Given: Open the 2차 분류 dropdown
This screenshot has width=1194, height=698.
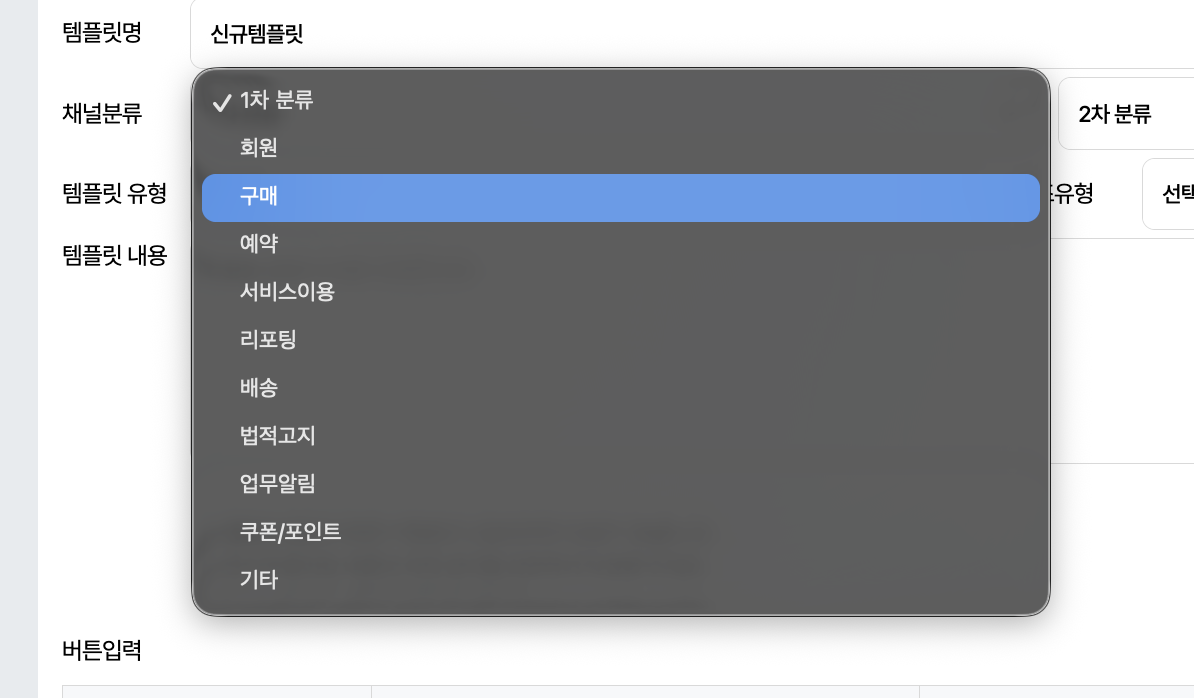Looking at the screenshot, I should click(1125, 114).
